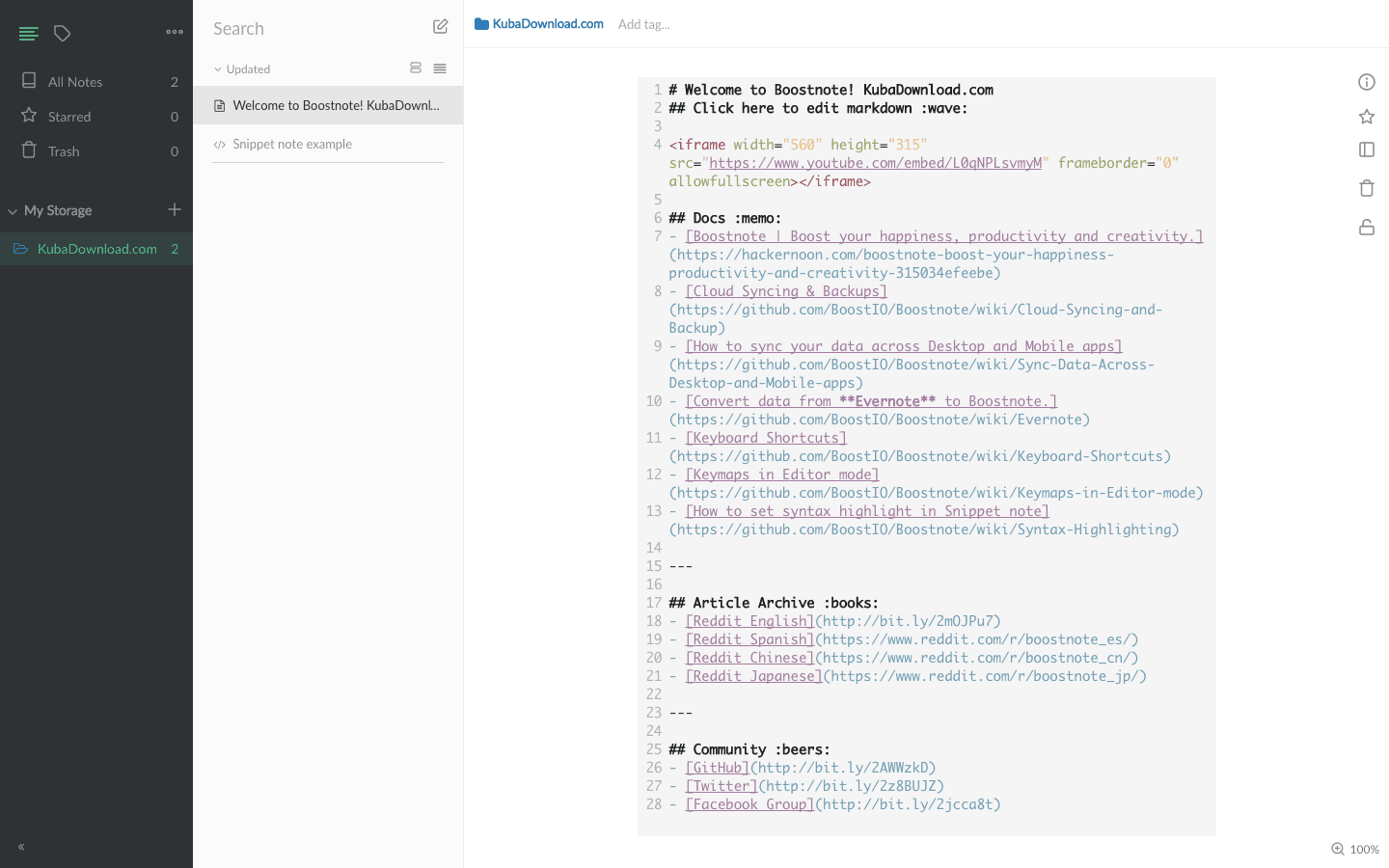Add a new storage folder with plus icon
Screen dimensions: 1389x868
tap(175, 209)
